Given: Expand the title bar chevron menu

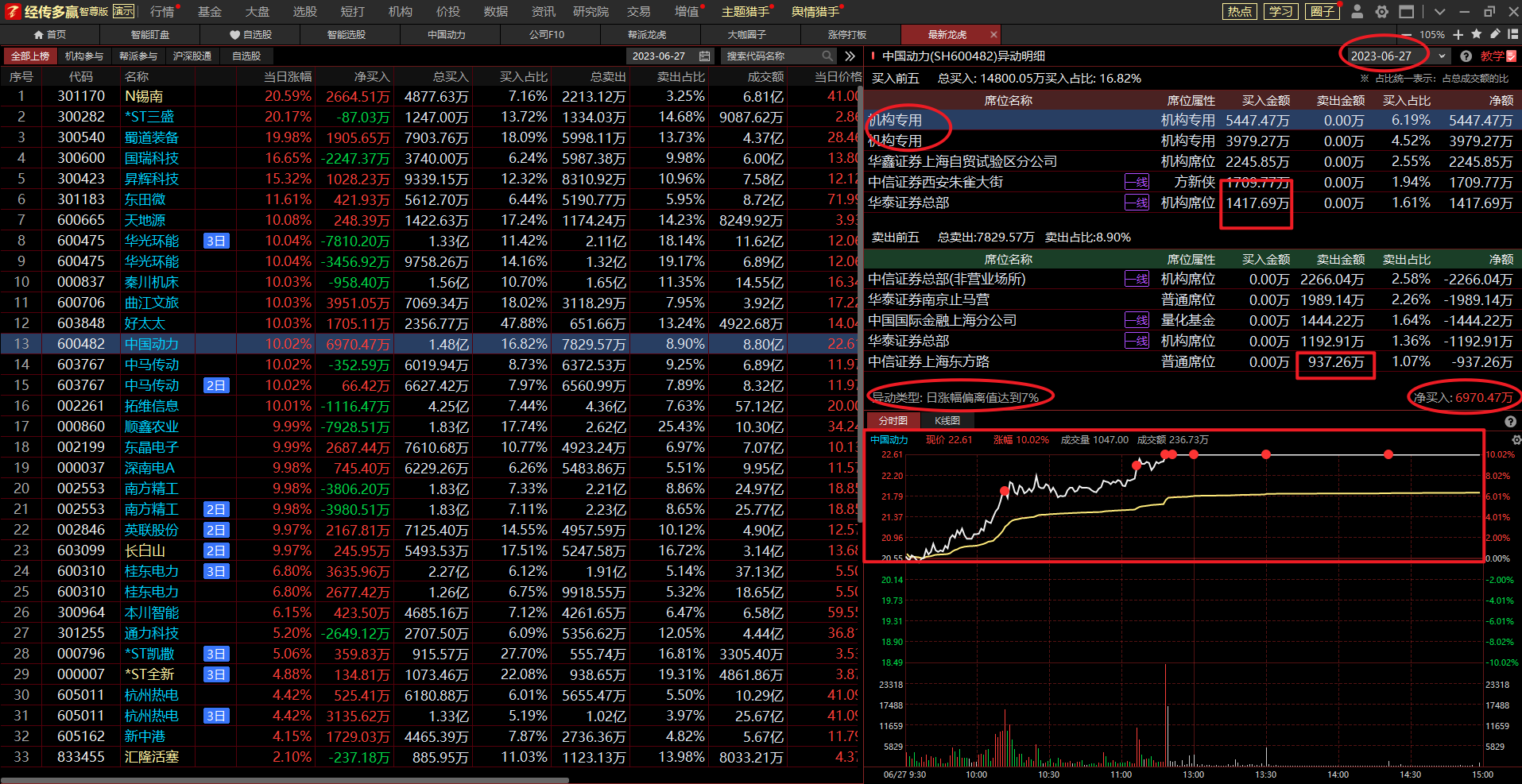Looking at the screenshot, I should coord(1439,11).
